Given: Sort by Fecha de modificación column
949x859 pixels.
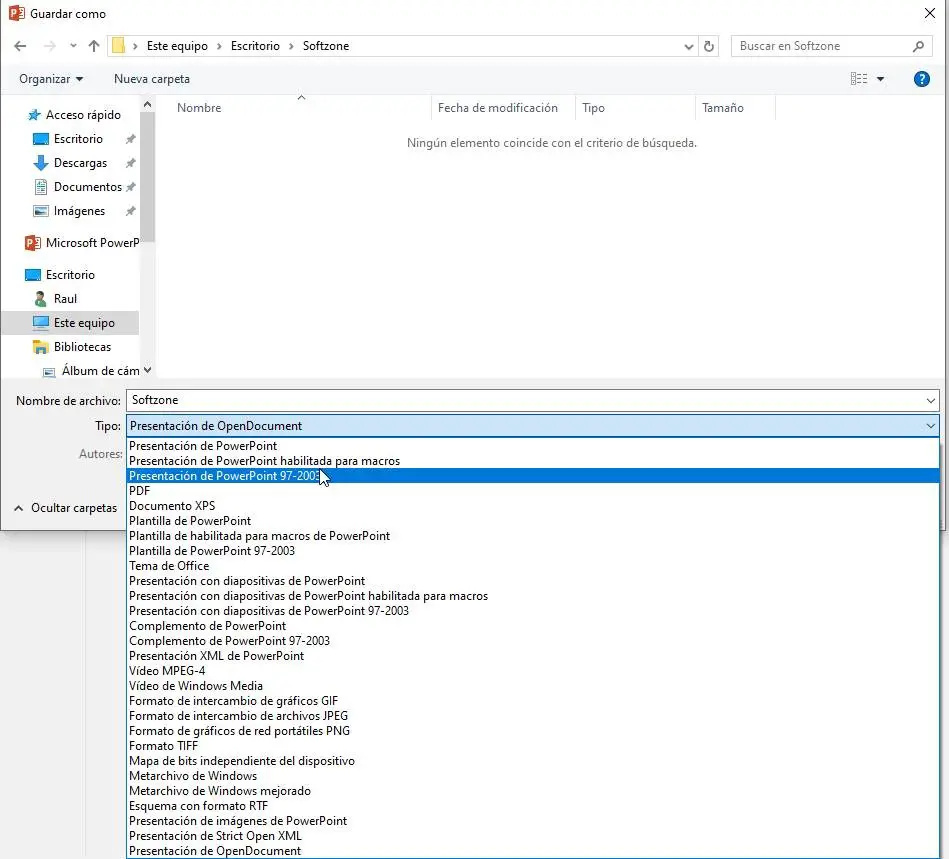Looking at the screenshot, I should point(497,108).
